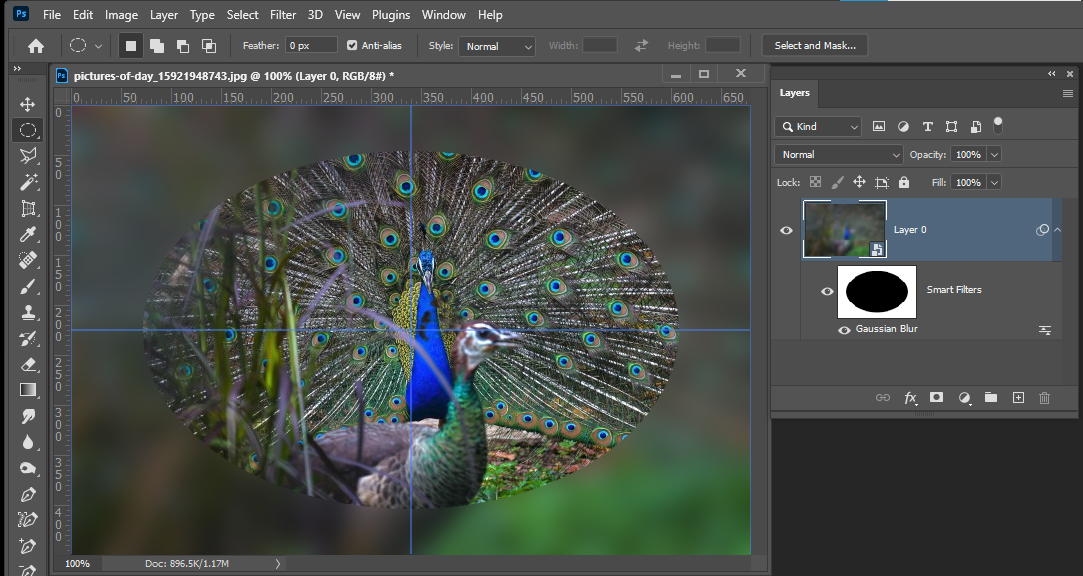Open the Style dropdown in options bar
Viewport: 1083px width, 576px height.
tap(497, 45)
